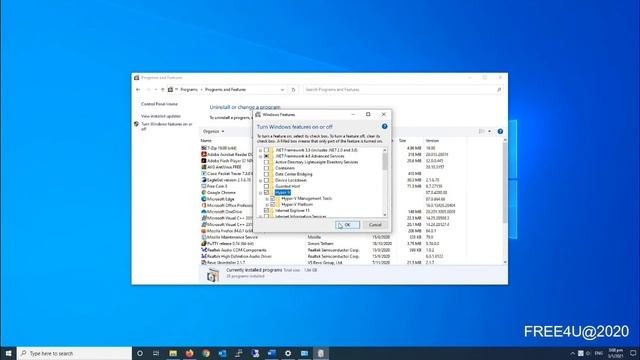640x360 pixels.
Task: Select the highlighted Hyper-V feature label
Action: tap(282, 192)
